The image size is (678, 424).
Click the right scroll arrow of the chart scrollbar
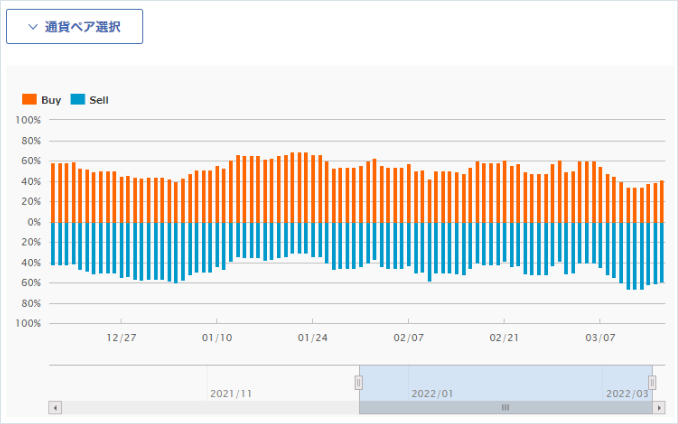(659, 408)
